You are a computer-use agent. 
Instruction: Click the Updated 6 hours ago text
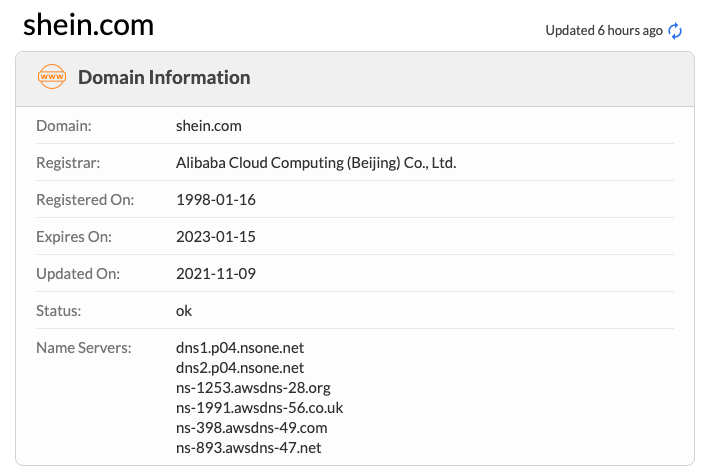coord(603,30)
